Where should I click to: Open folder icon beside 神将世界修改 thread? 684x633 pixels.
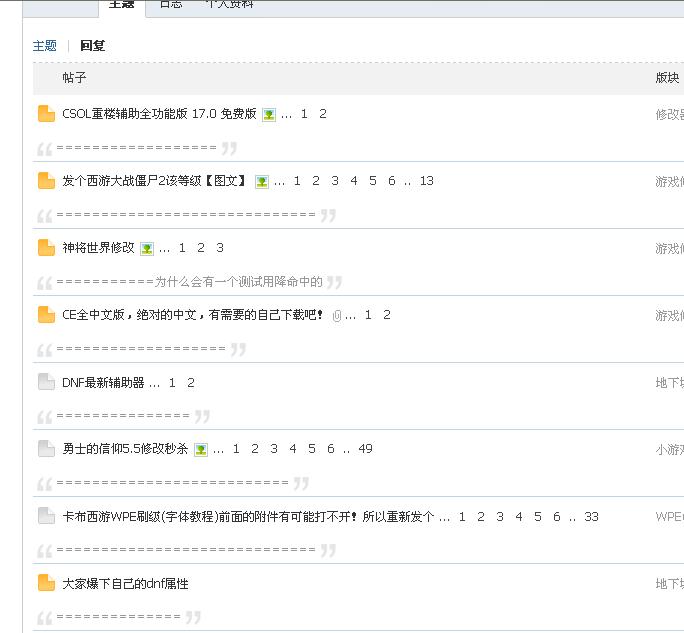point(46,248)
